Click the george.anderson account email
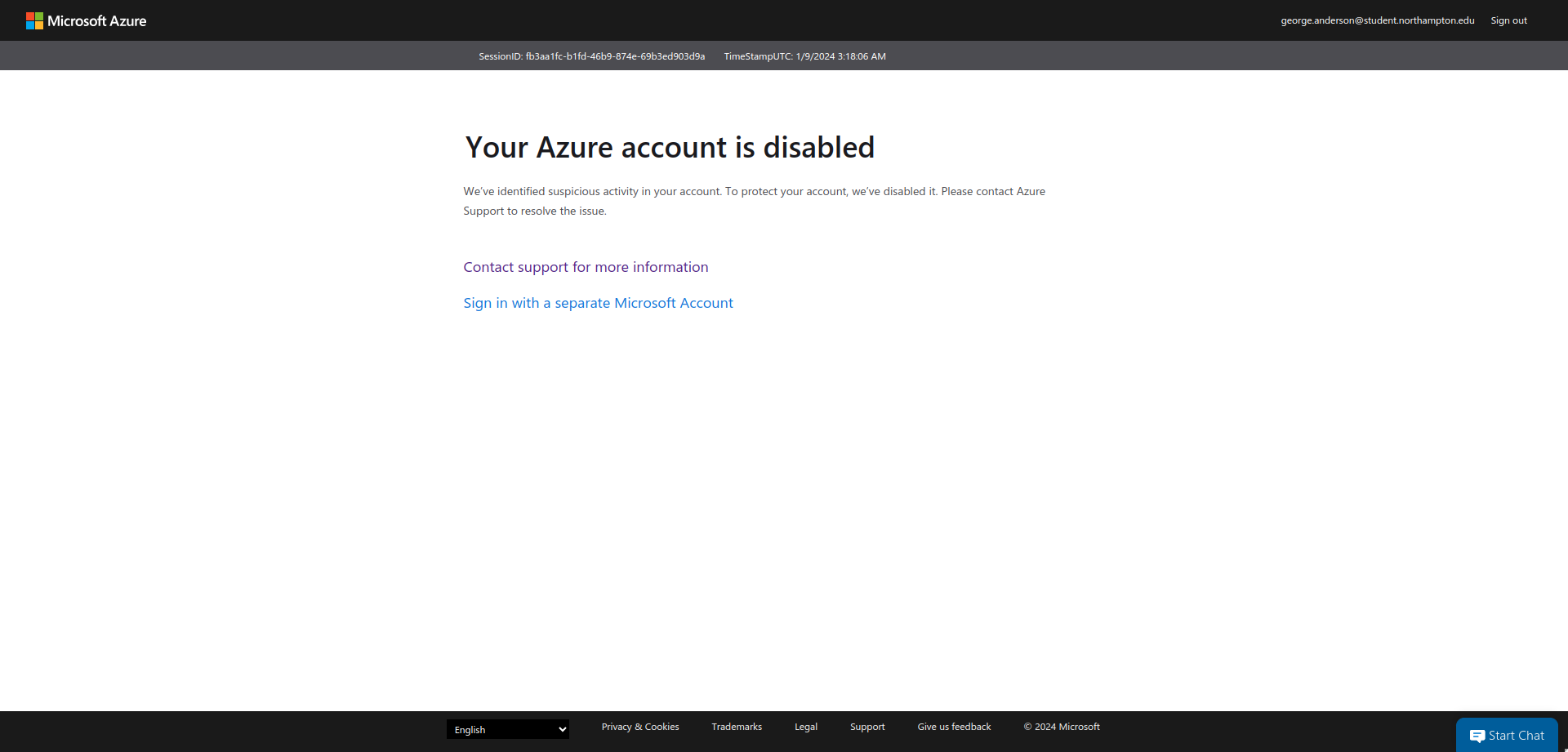 1378,20
